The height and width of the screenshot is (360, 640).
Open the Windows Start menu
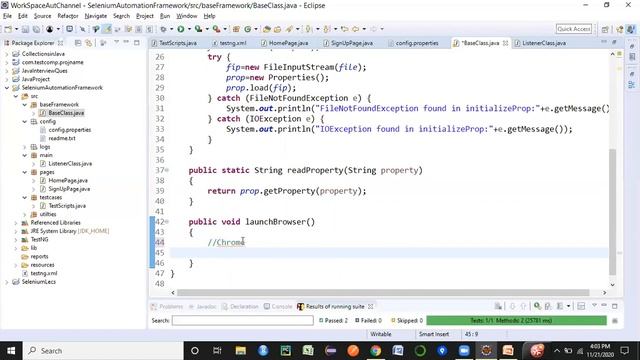coord(11,351)
